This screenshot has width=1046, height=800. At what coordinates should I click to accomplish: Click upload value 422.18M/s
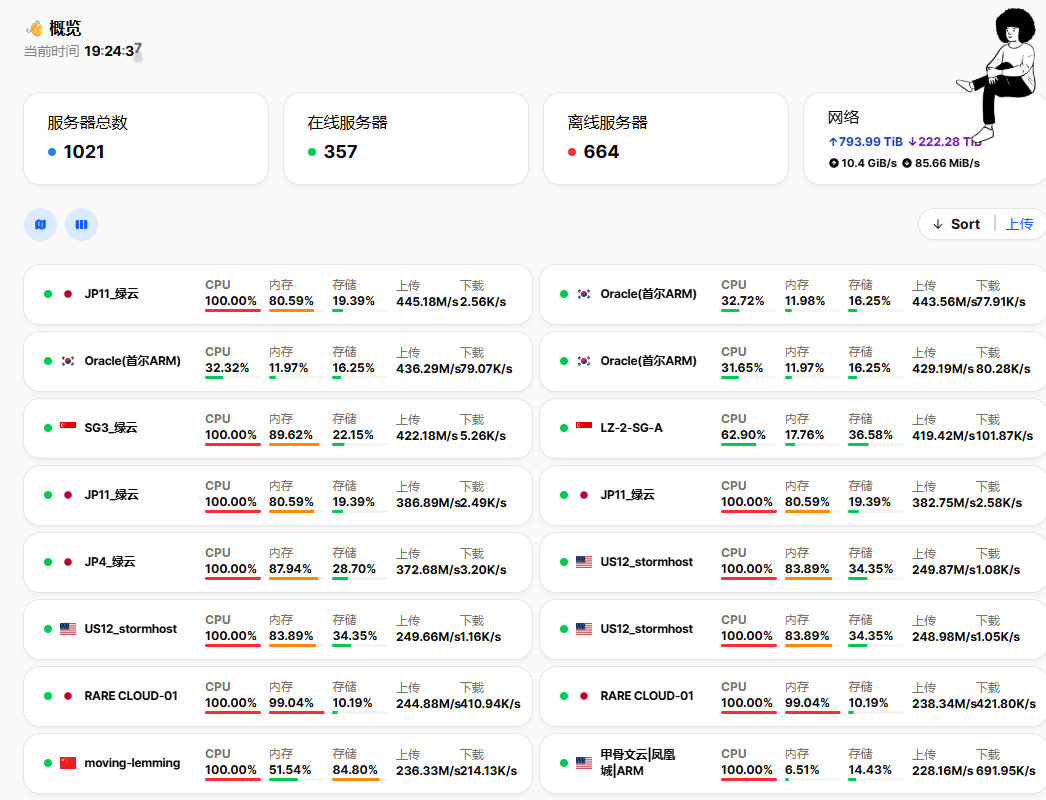tap(427, 436)
